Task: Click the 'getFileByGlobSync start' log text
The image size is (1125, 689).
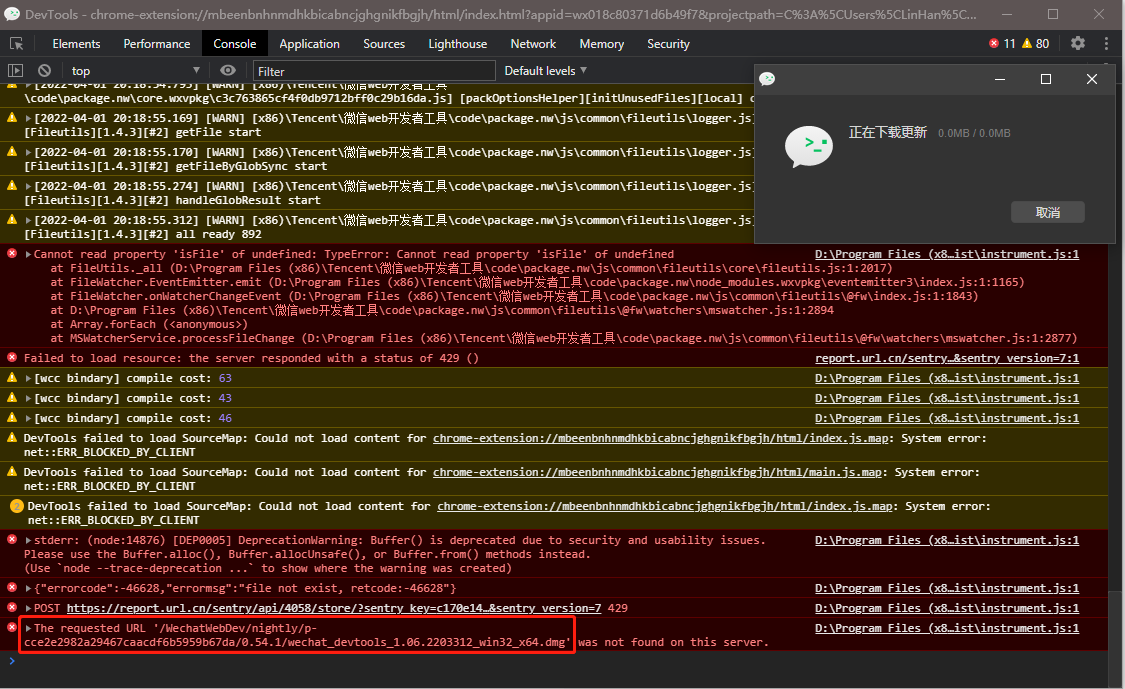Action: tap(251, 167)
